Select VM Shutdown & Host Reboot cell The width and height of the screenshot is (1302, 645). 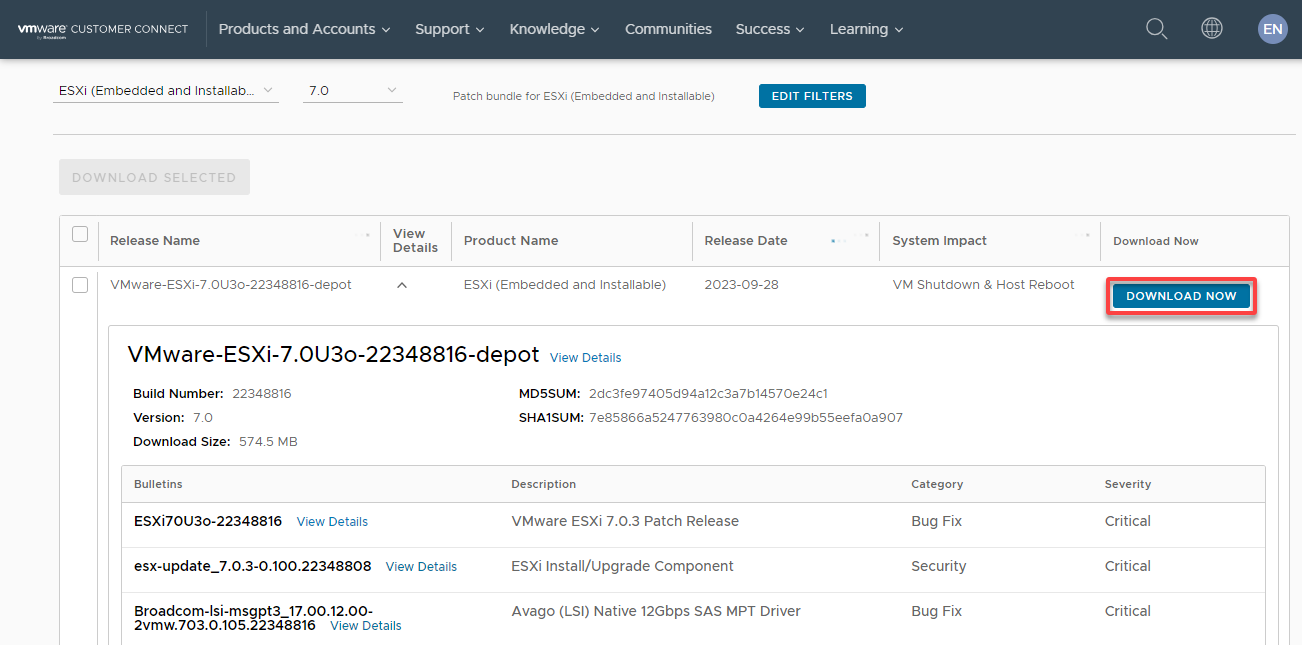click(x=983, y=285)
